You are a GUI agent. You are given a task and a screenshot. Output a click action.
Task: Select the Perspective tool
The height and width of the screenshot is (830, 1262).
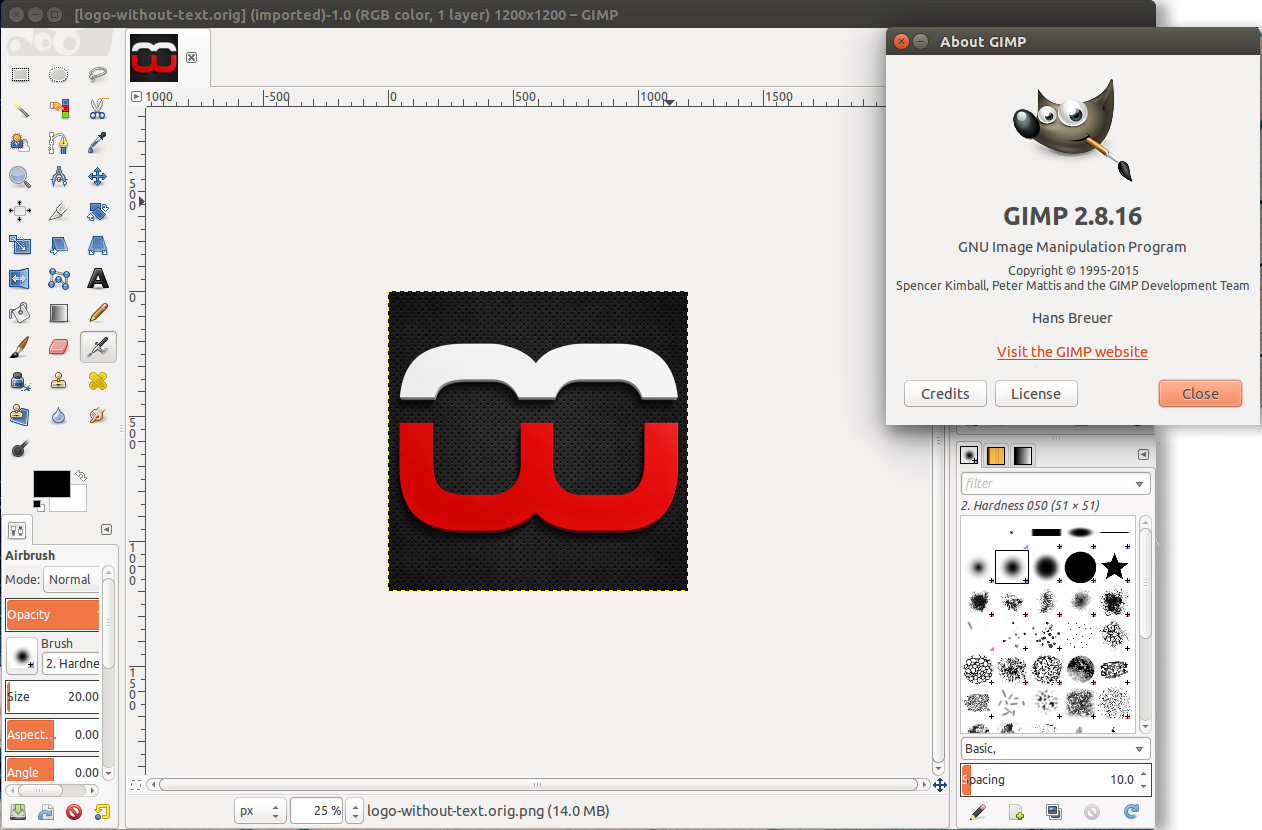click(x=98, y=245)
